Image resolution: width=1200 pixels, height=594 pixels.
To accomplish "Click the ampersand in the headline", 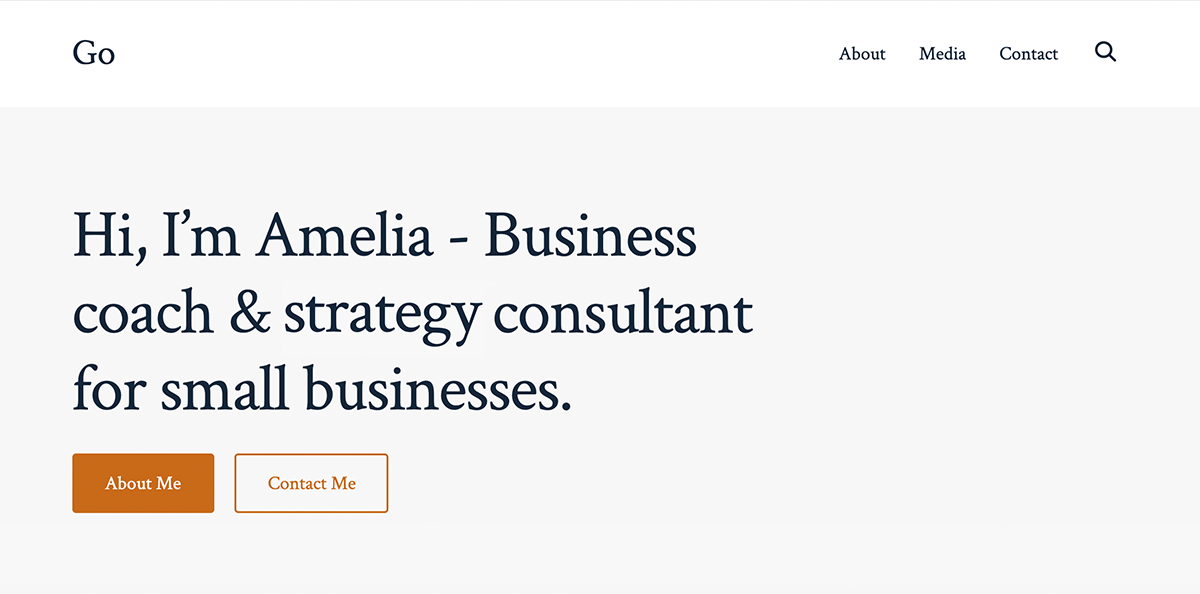I will click(250, 314).
